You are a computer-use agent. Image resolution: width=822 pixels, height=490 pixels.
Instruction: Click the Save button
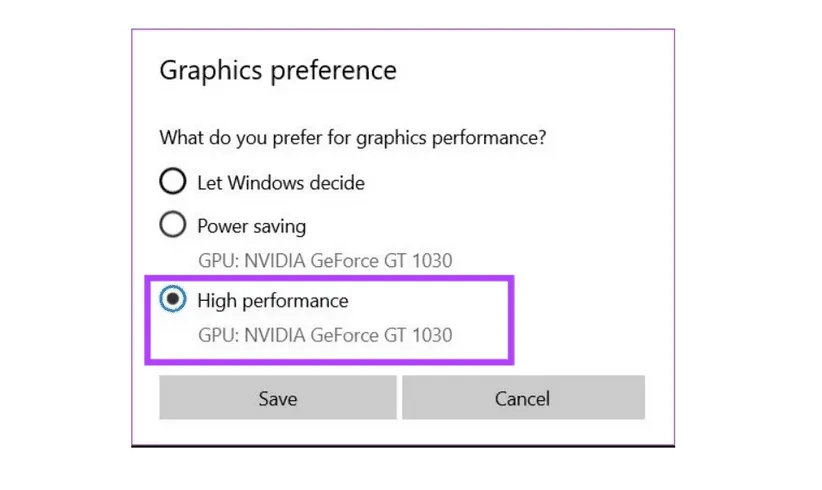pyautogui.click(x=277, y=398)
